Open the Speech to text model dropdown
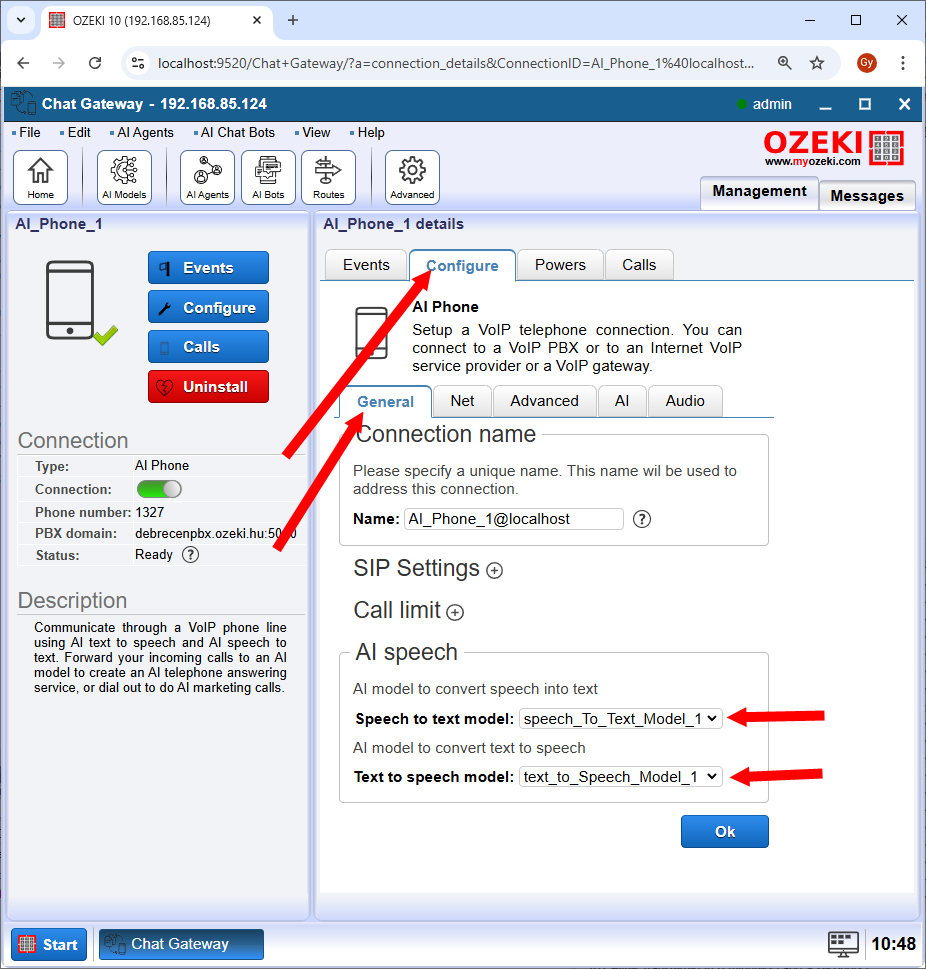This screenshot has height=969, width=926. tap(621, 719)
